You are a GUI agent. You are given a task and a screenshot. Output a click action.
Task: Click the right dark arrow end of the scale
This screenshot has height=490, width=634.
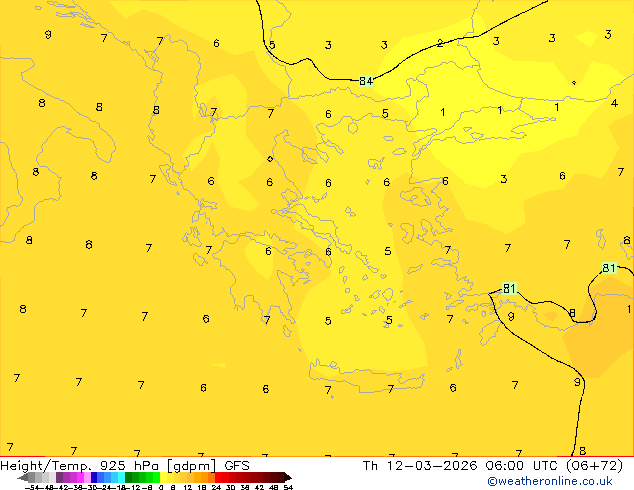288,477
